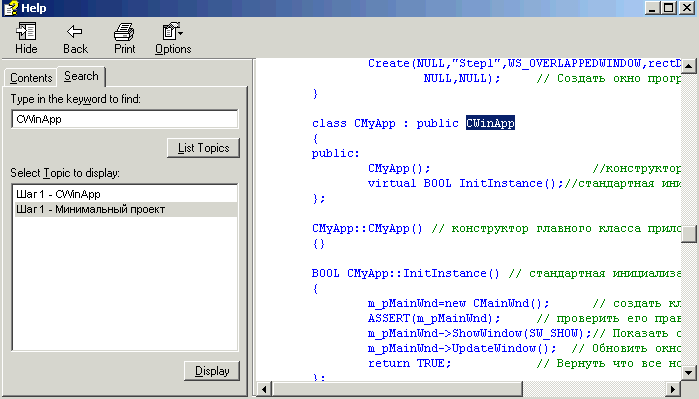Click highlighted CWinApp word in code

(x=490, y=123)
